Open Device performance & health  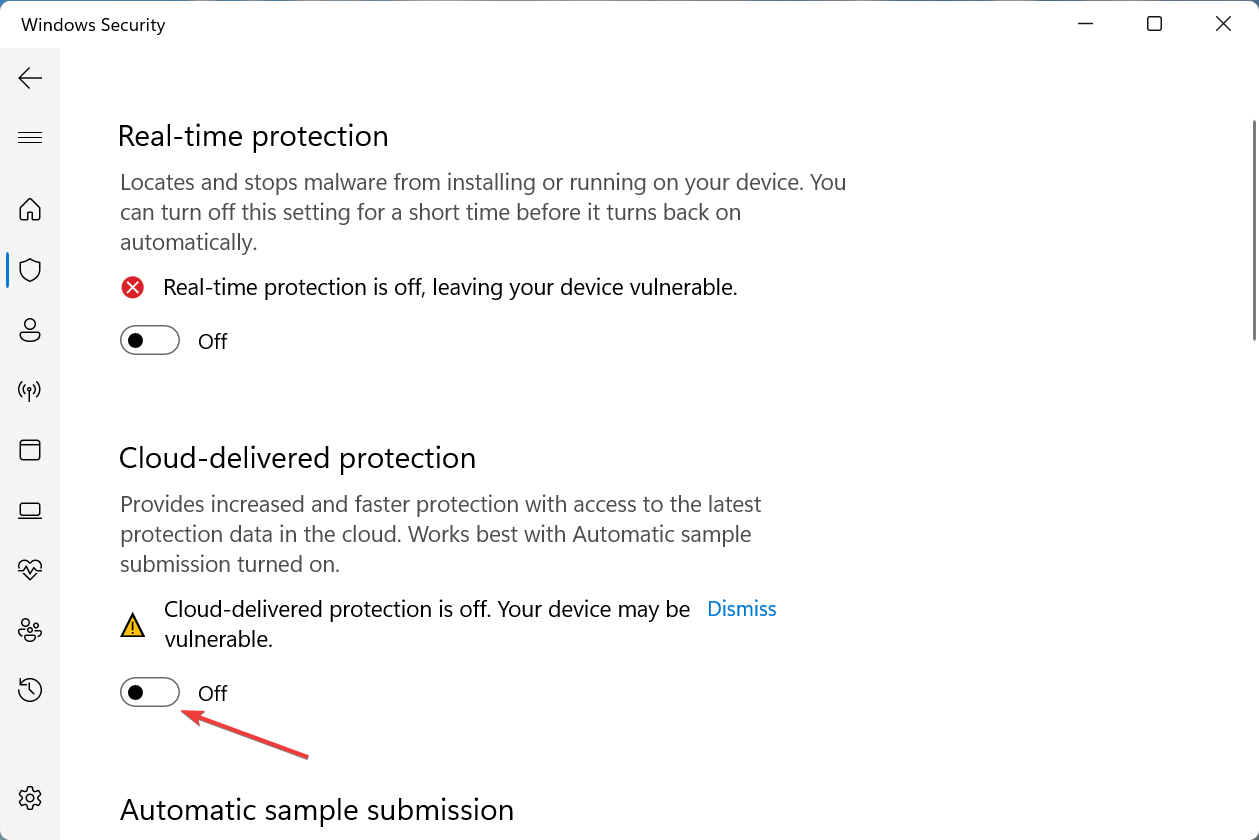click(30, 570)
